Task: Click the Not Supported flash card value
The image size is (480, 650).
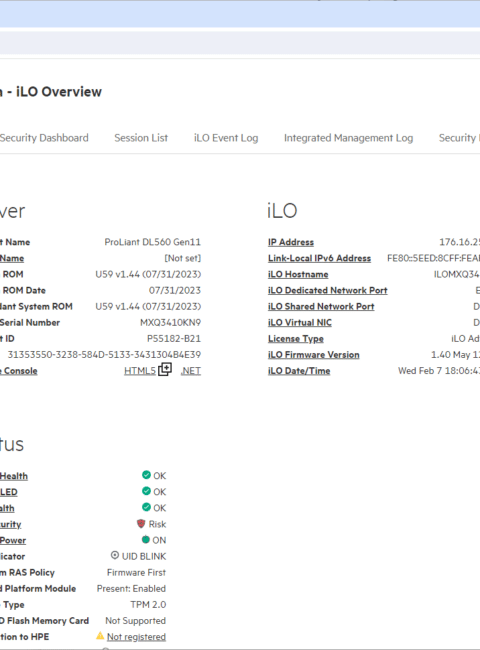Action: click(136, 621)
